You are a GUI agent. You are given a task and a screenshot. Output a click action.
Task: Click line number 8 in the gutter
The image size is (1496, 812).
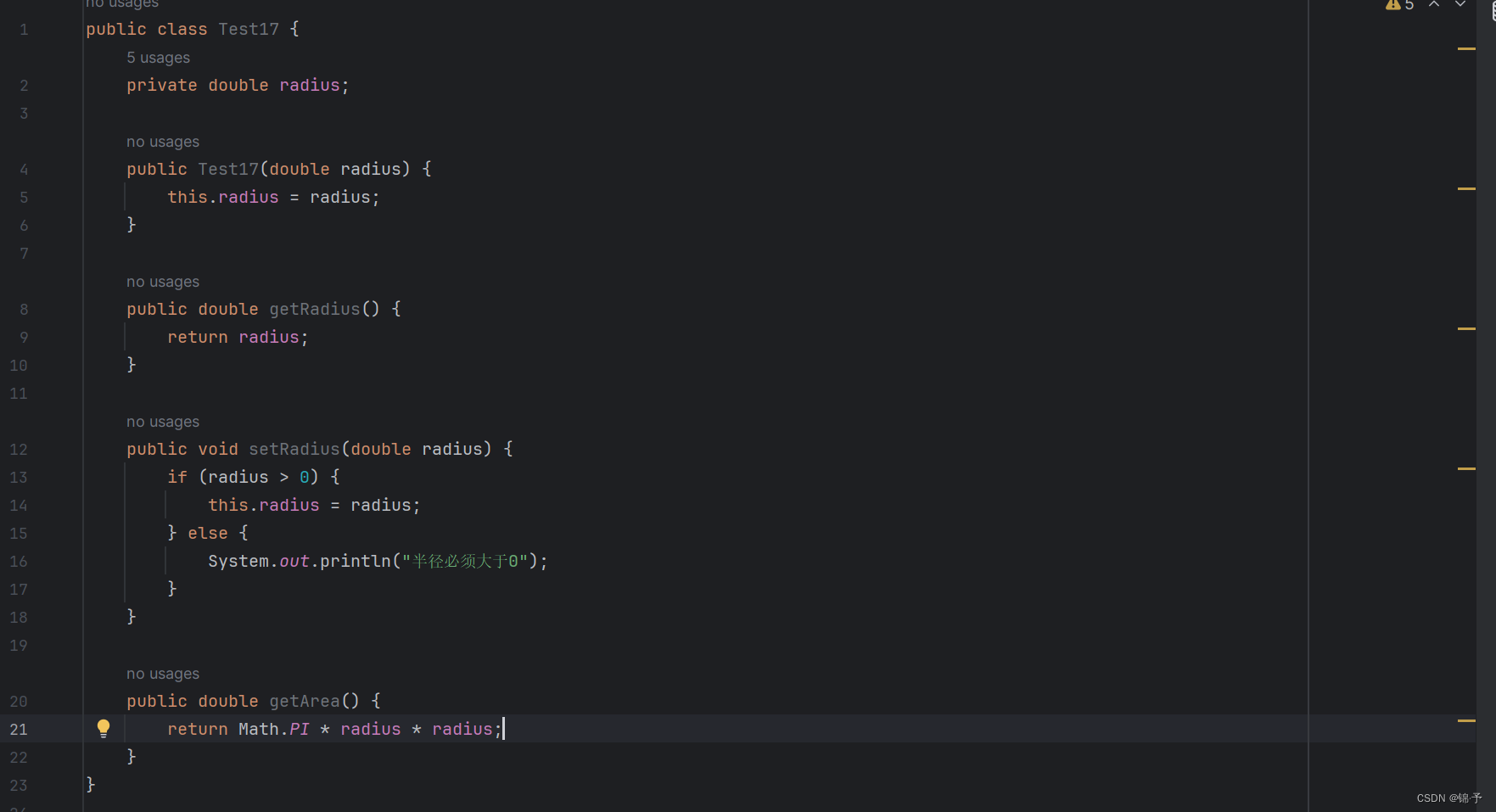pos(24,310)
